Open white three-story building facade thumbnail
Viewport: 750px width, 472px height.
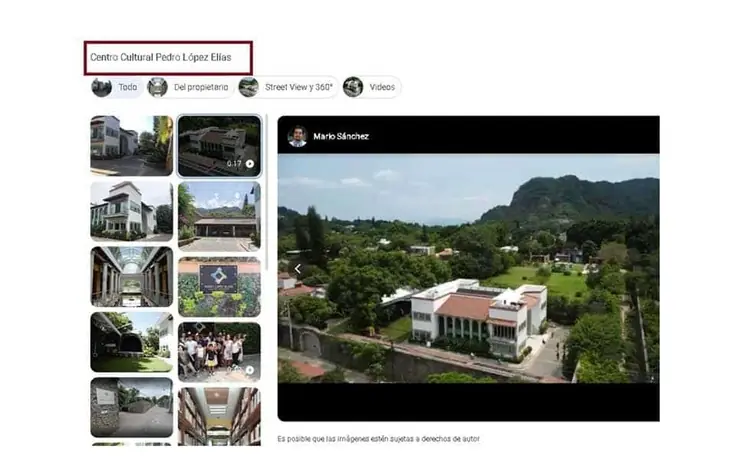pos(132,211)
